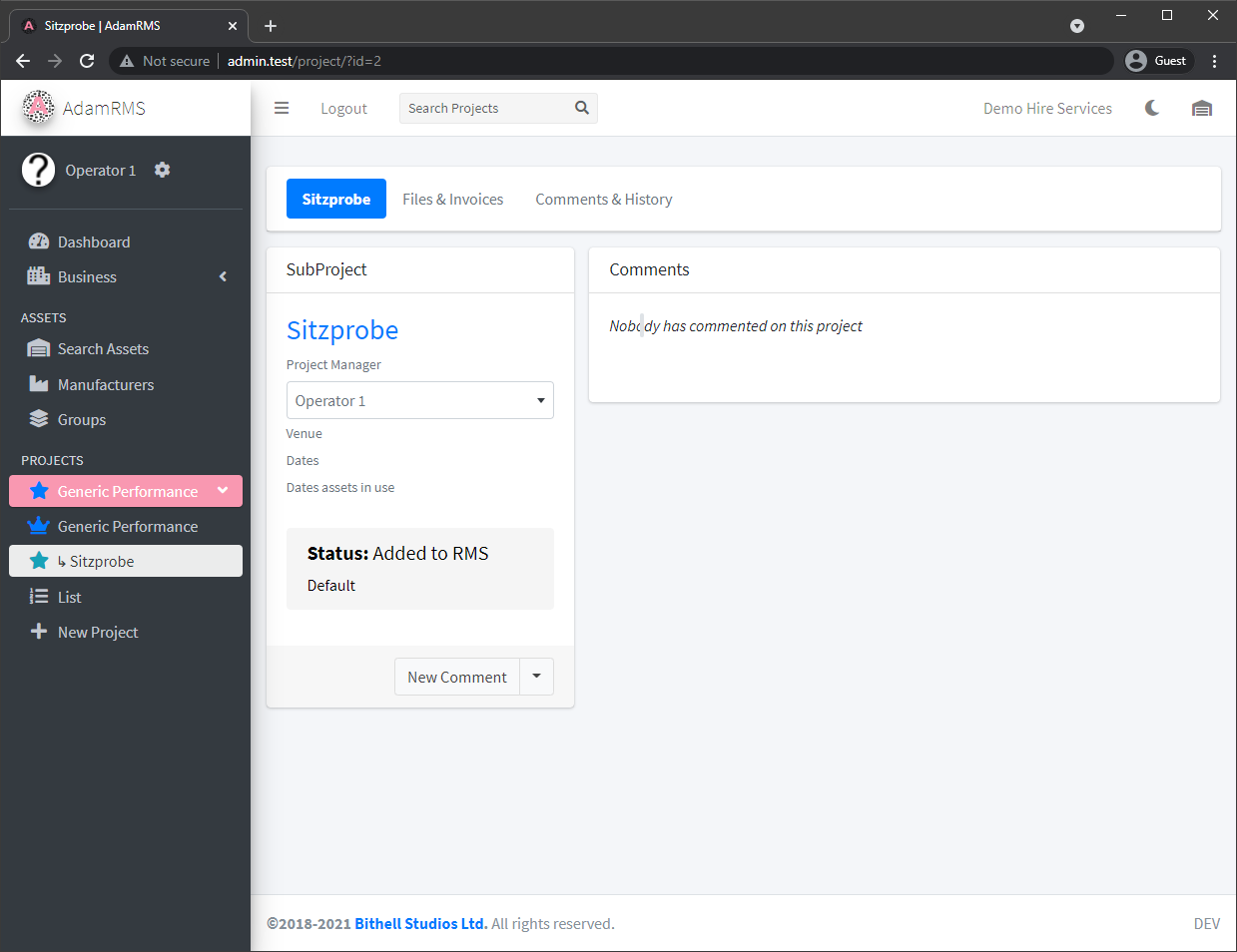Open the Guest account menu
The height and width of the screenshot is (952, 1237).
[1157, 60]
